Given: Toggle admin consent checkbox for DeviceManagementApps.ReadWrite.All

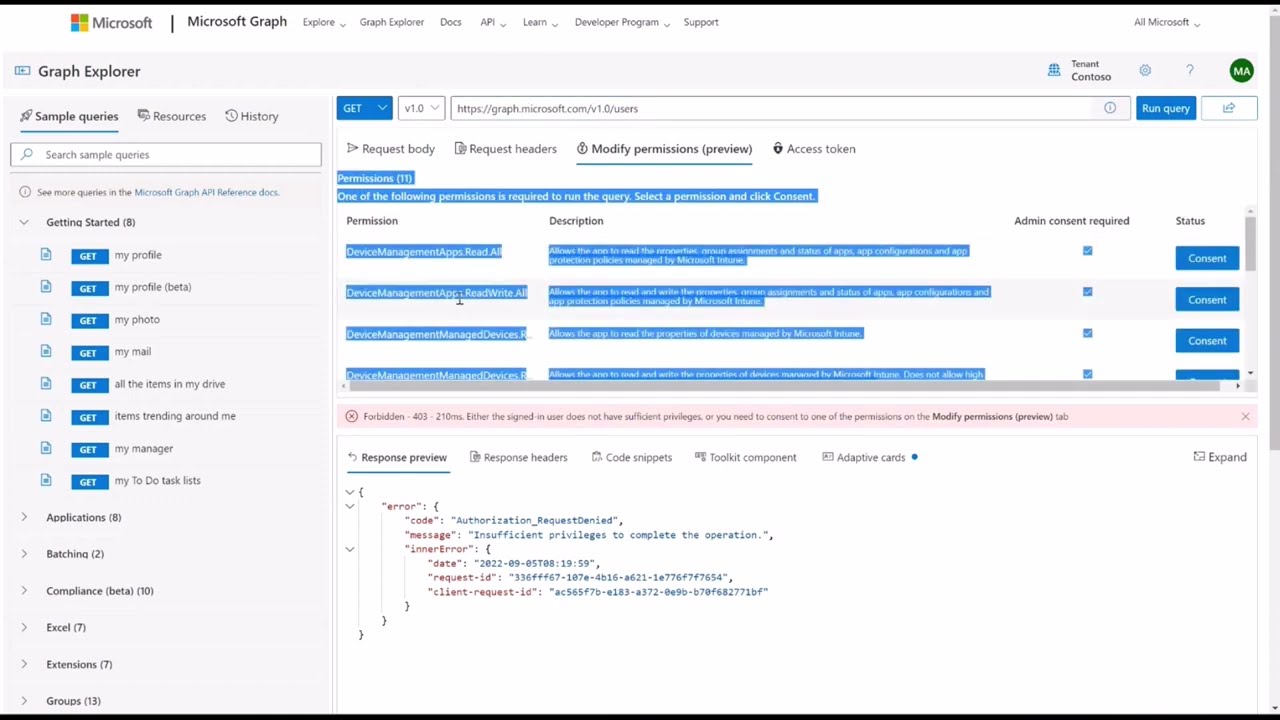Looking at the screenshot, I should pyautogui.click(x=1087, y=292).
